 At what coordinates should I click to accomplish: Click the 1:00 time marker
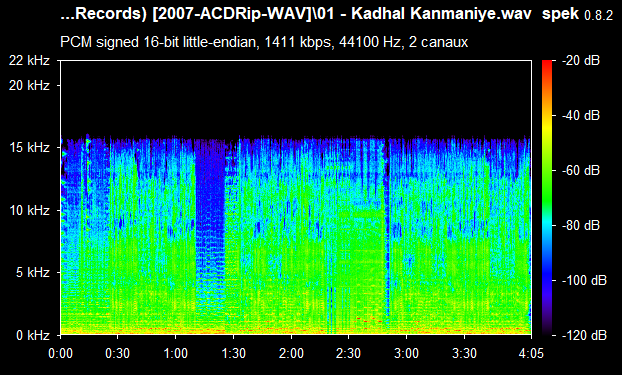click(x=175, y=353)
